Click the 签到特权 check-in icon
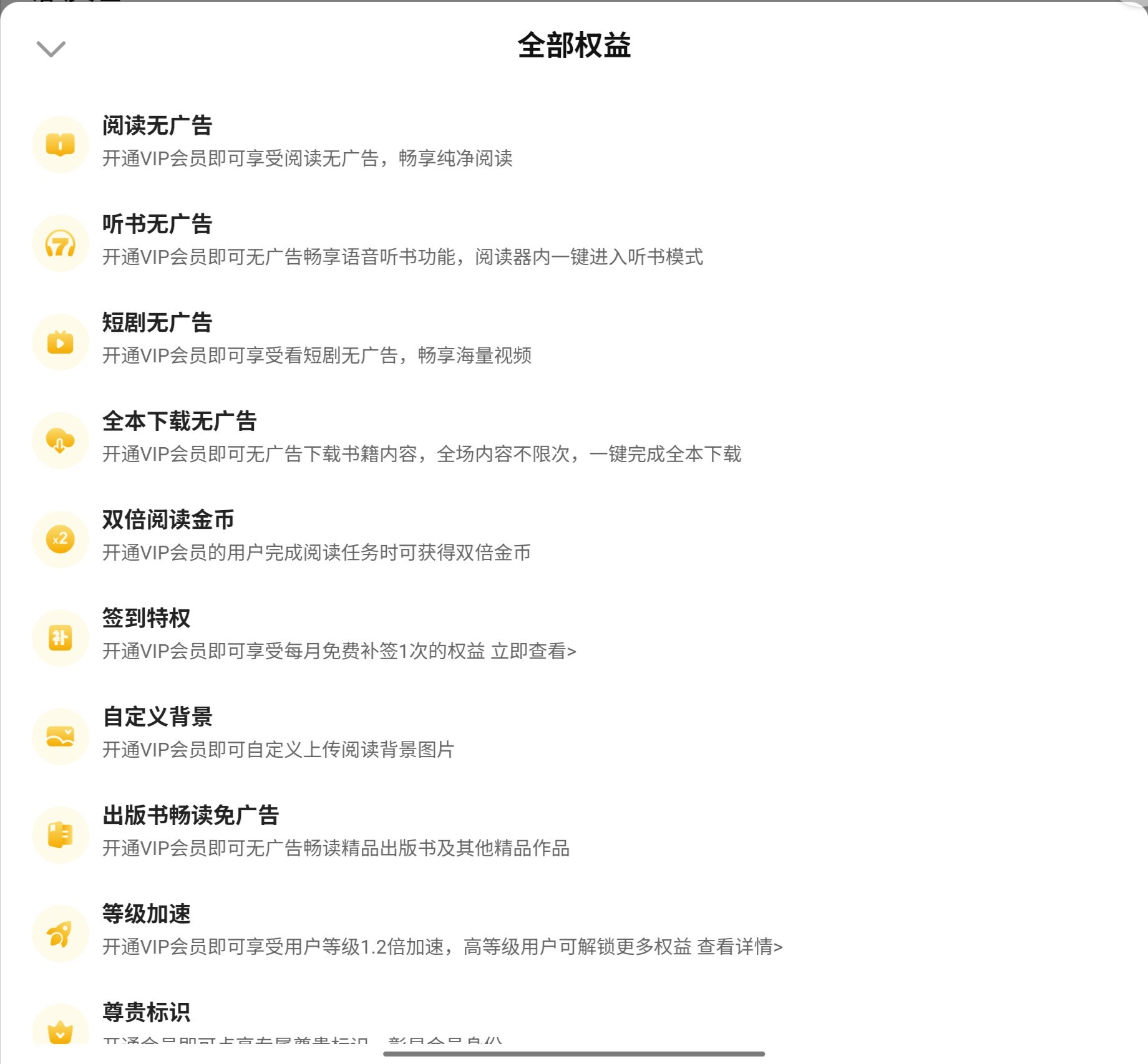Viewport: 1148px width, 1064px height. tap(61, 637)
